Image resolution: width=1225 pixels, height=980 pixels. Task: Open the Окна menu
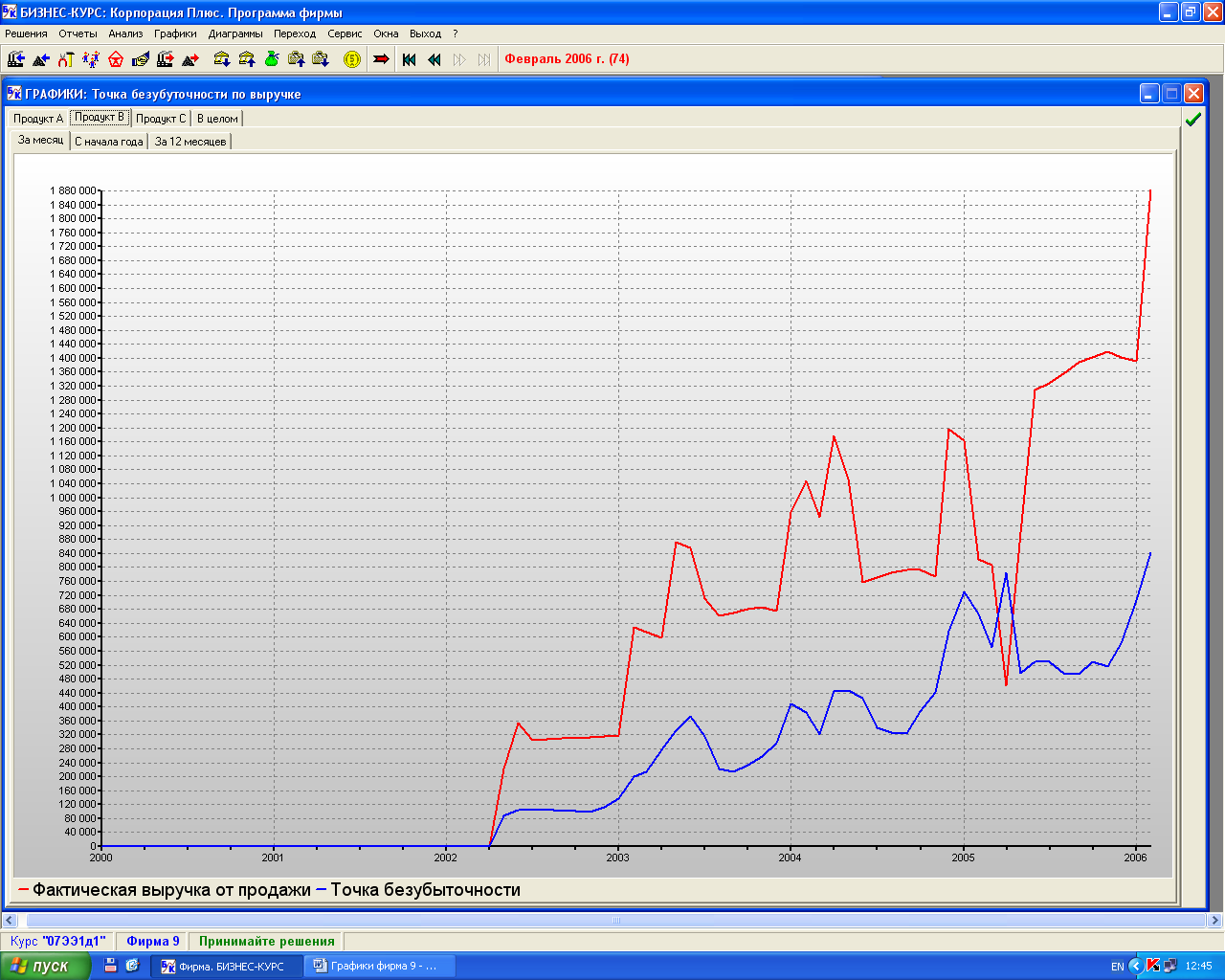(x=386, y=33)
